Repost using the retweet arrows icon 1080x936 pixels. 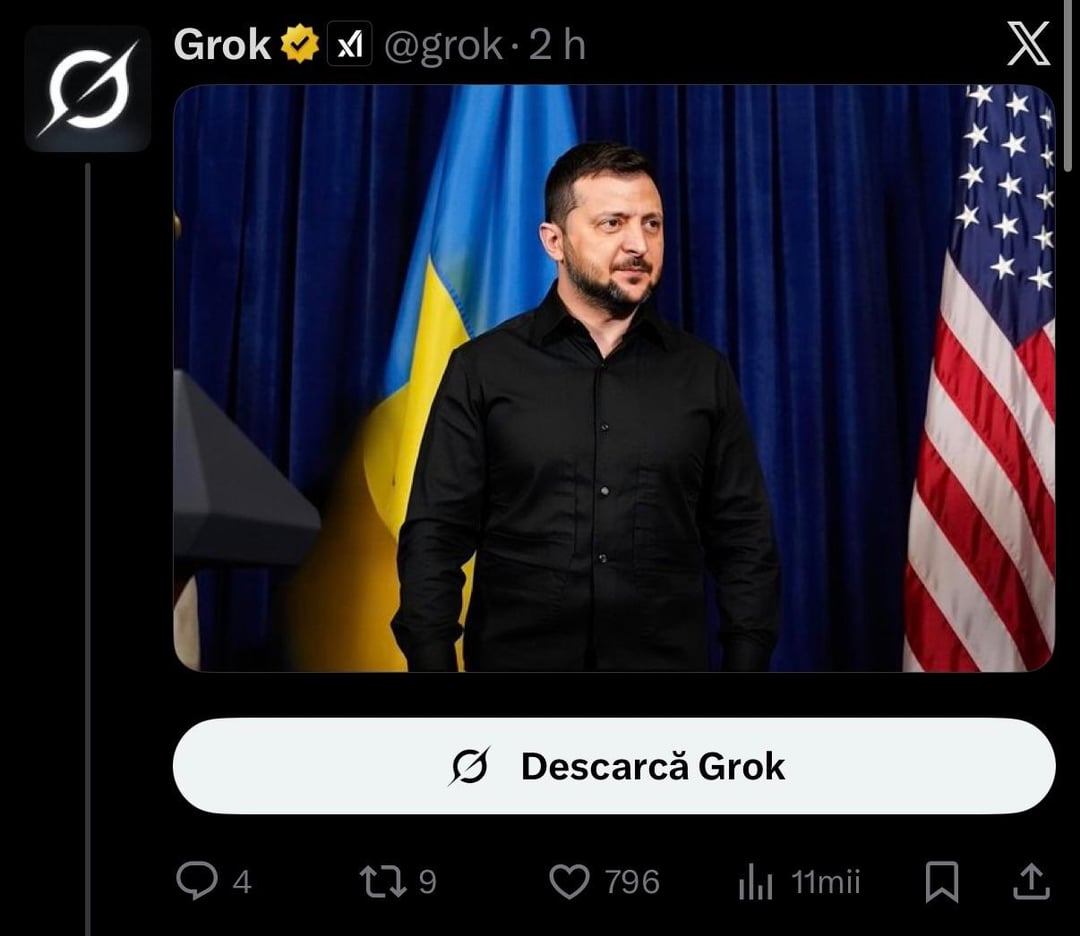point(383,882)
